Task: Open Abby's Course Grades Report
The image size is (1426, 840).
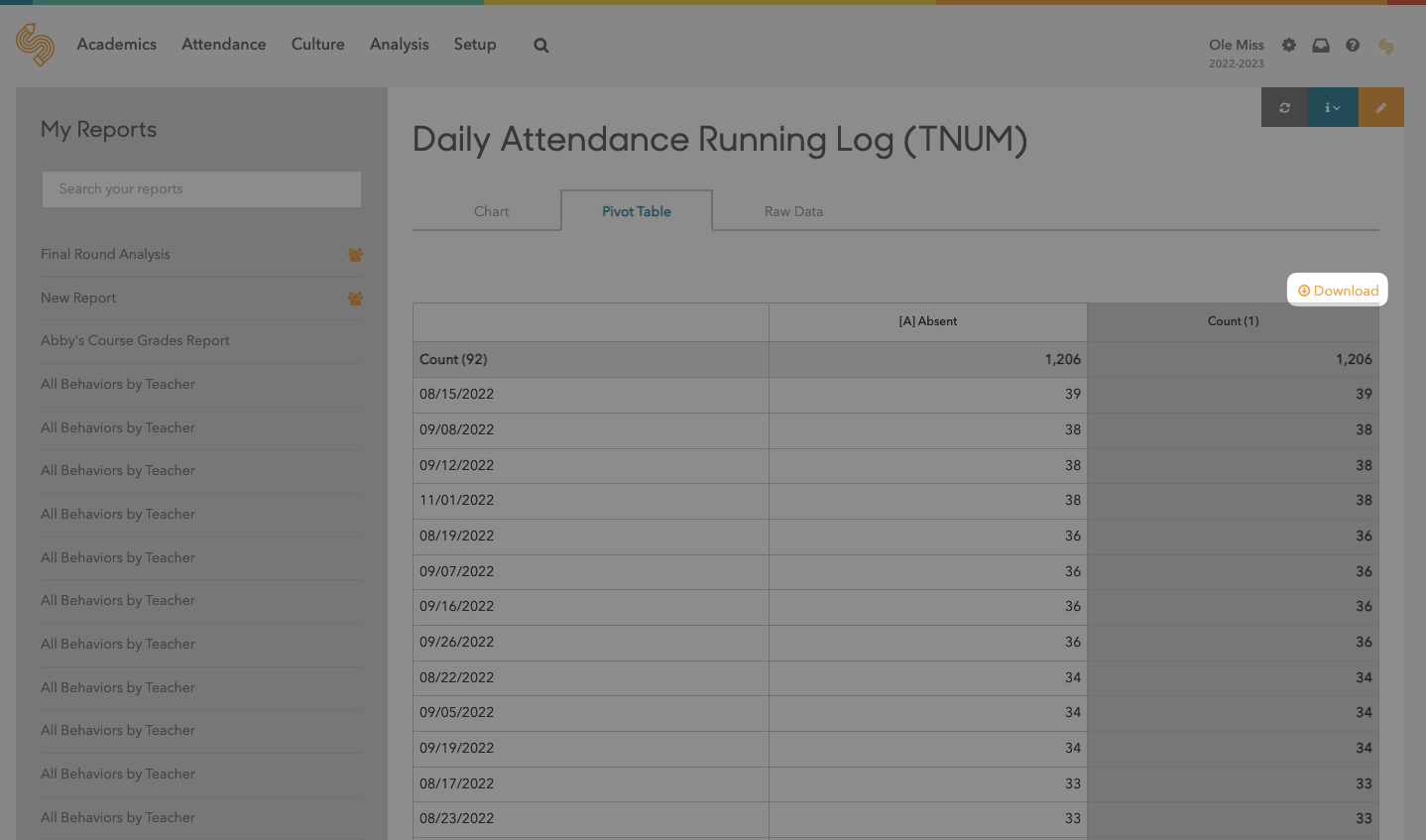Action: 135,340
